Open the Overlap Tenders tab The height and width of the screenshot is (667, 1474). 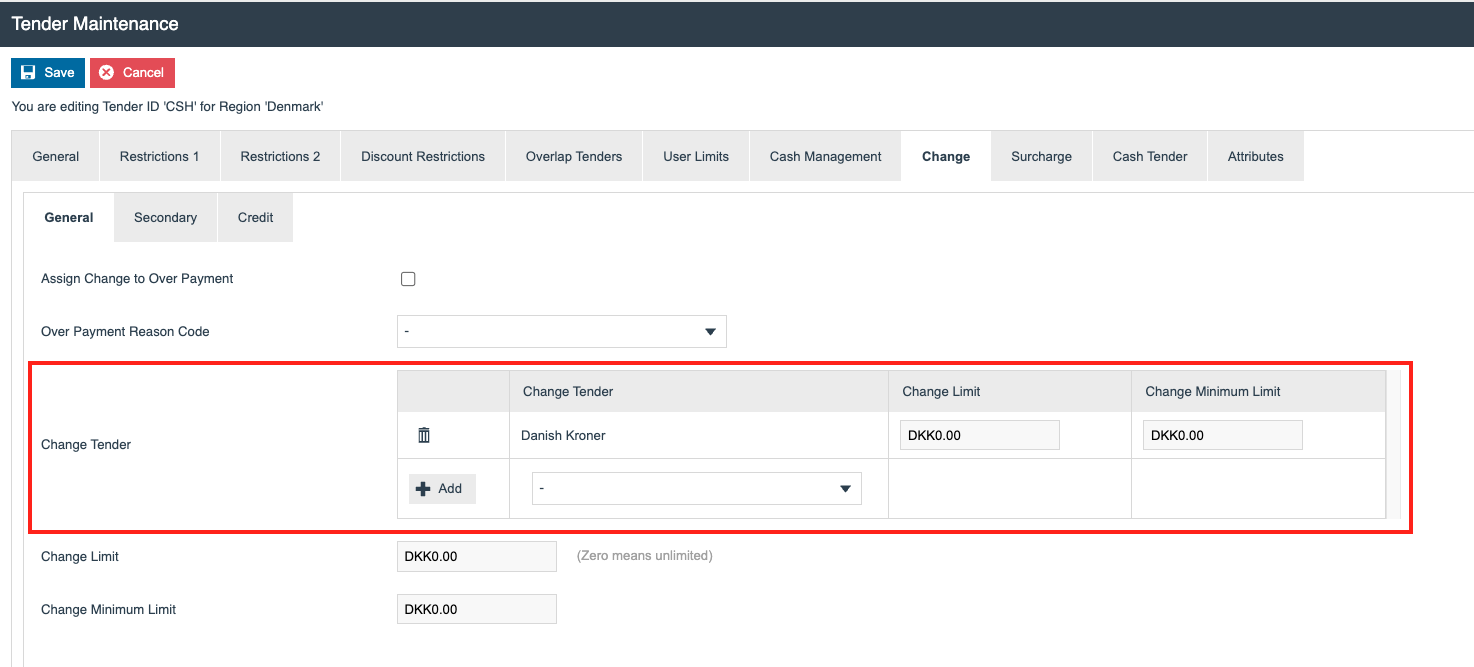[574, 156]
